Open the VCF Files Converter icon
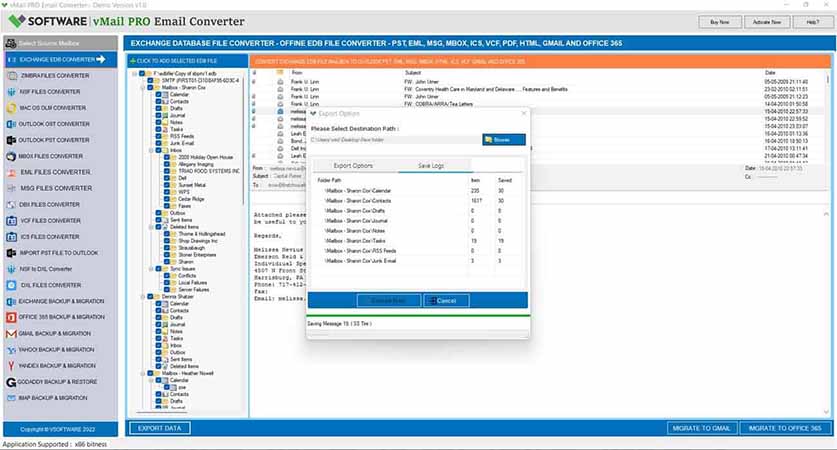Viewport: 837px width, 450px height. coord(12,220)
